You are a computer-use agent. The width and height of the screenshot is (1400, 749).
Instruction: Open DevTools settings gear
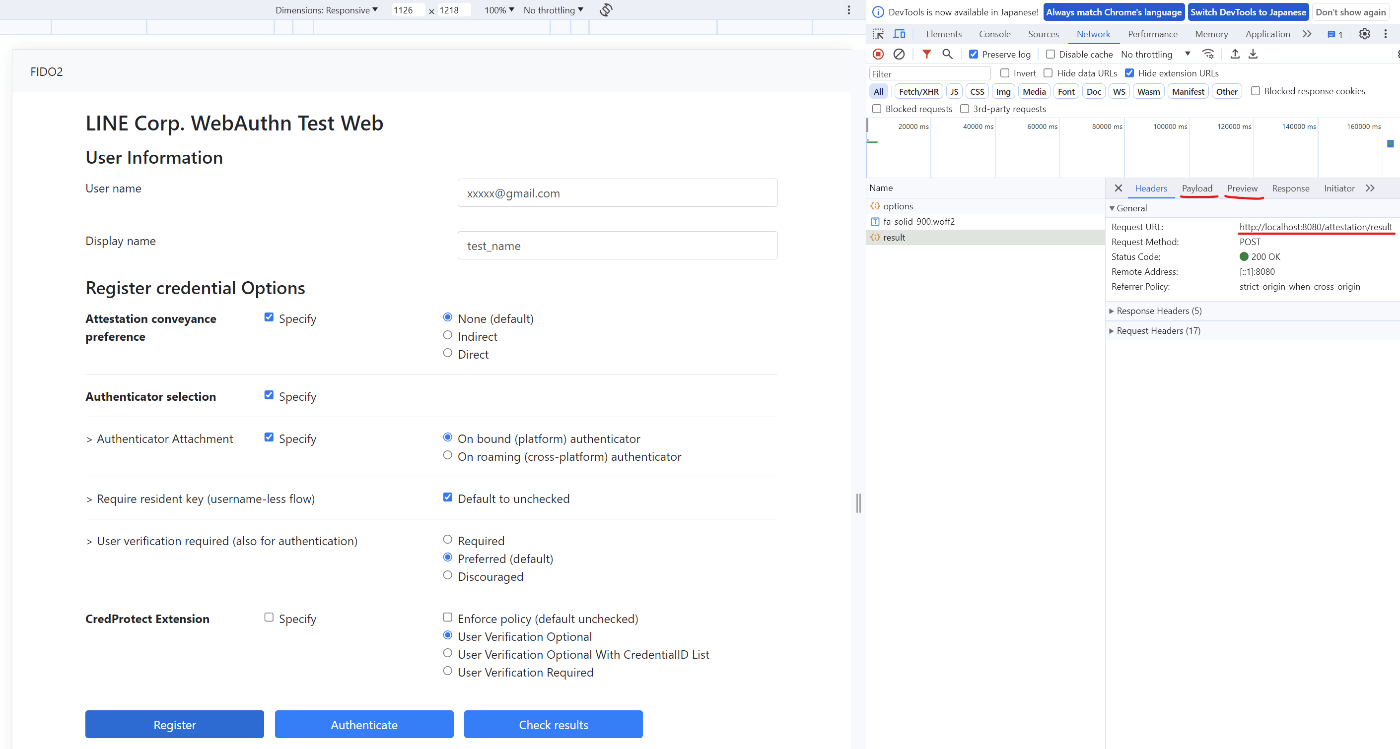[1365, 34]
